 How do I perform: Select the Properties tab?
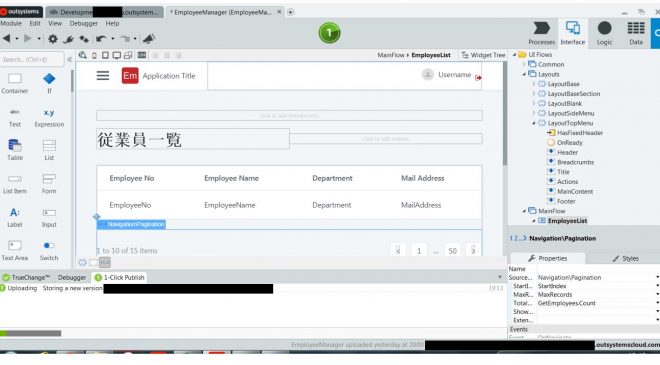click(x=548, y=258)
